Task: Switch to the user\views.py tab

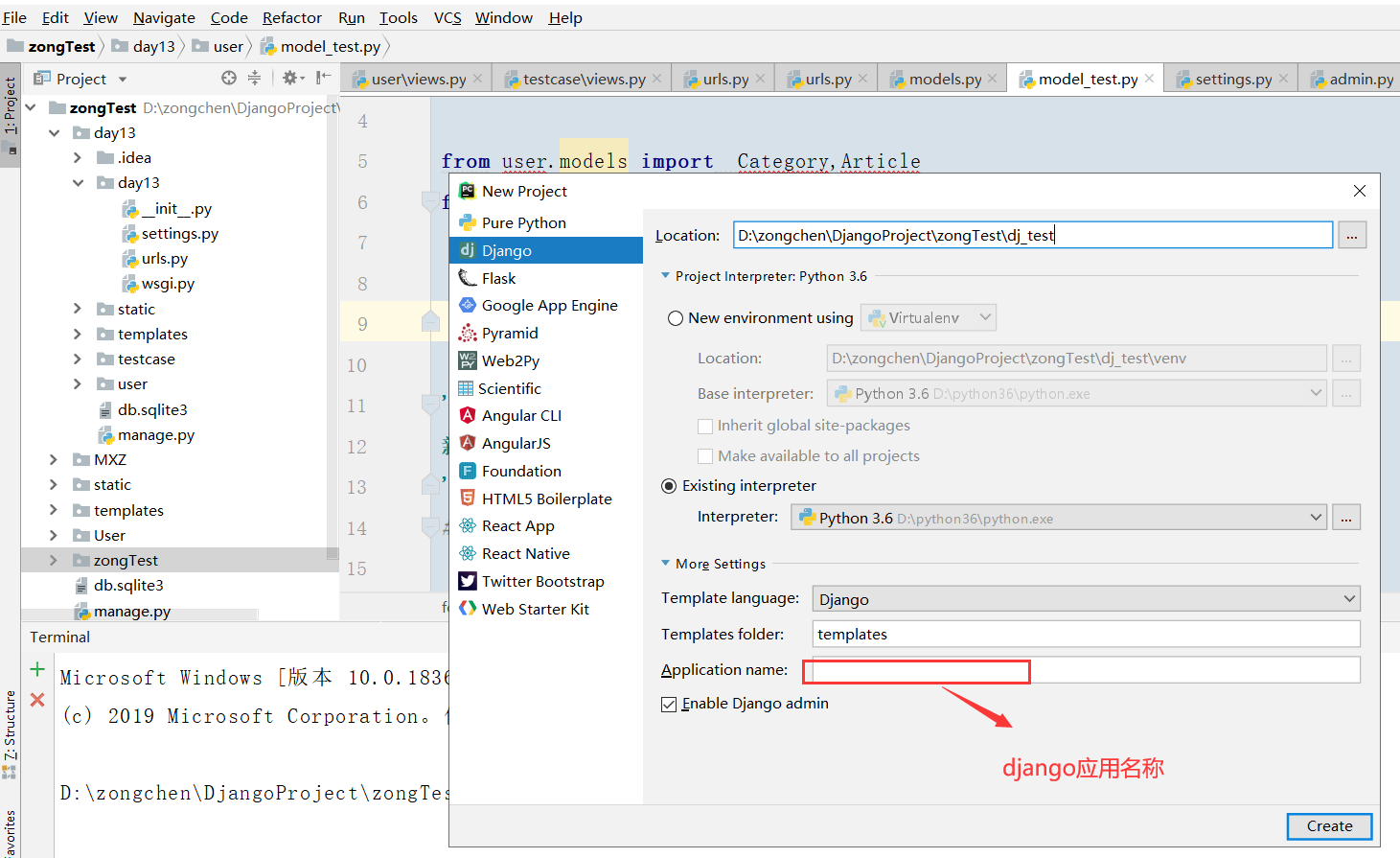Action: tap(418, 79)
